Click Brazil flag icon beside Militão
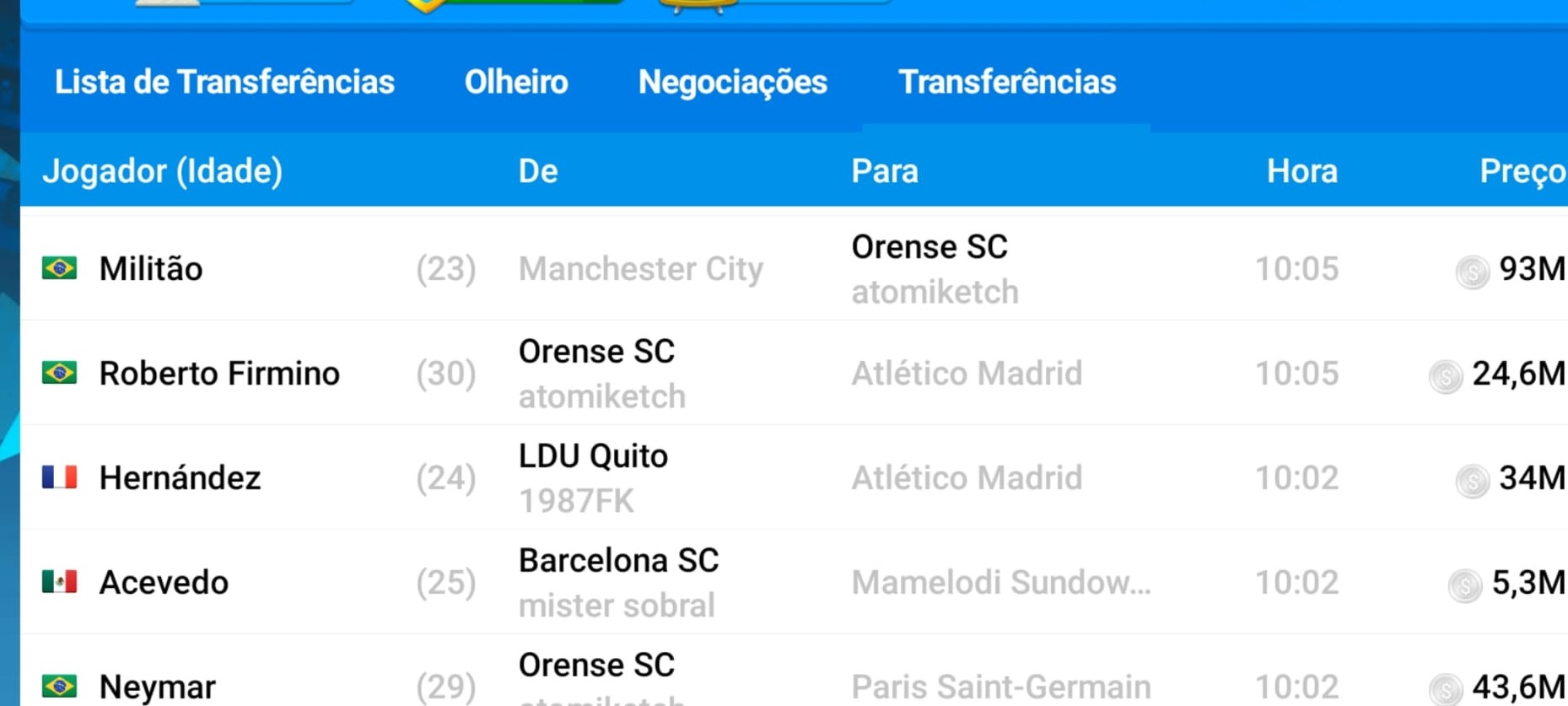Screen dimensions: 1568x706 (60, 268)
